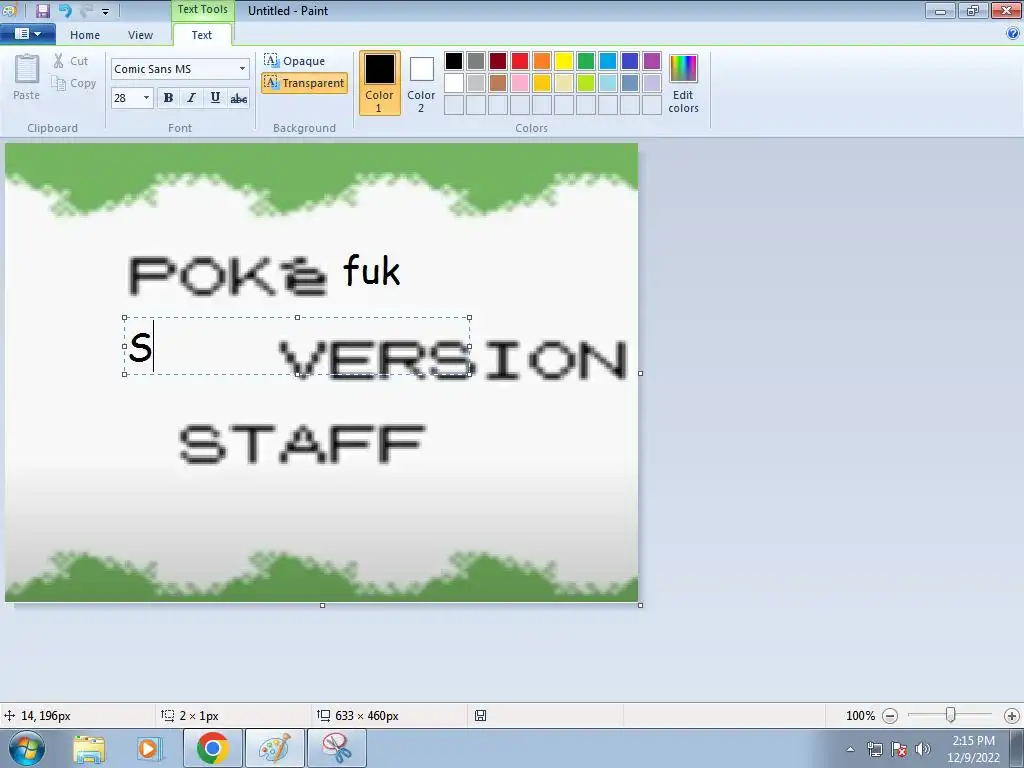Toggle Strikethrough formatting
1024x768 pixels.
point(238,98)
